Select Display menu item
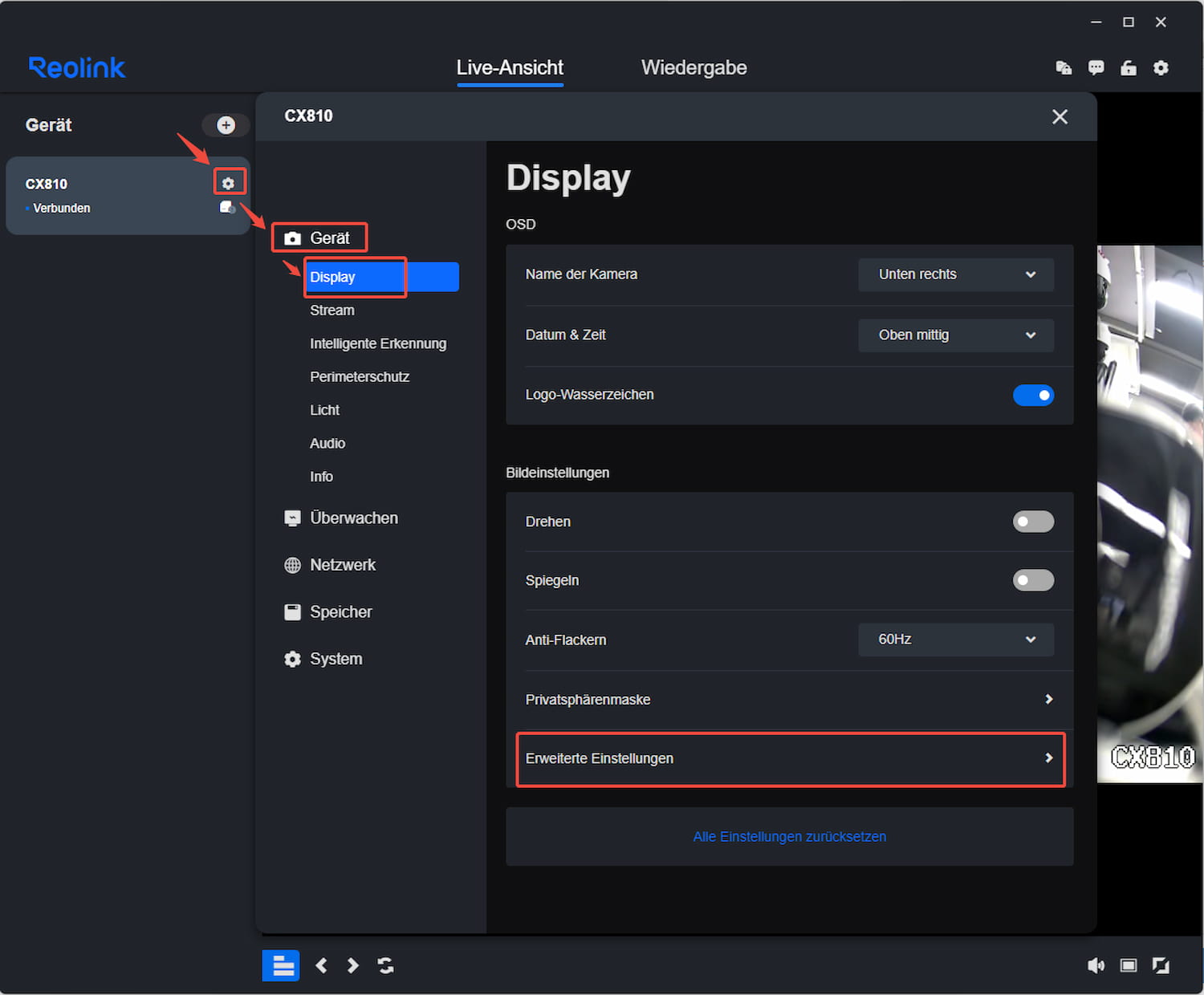Viewport: 1204px width, 995px height. 382,277
